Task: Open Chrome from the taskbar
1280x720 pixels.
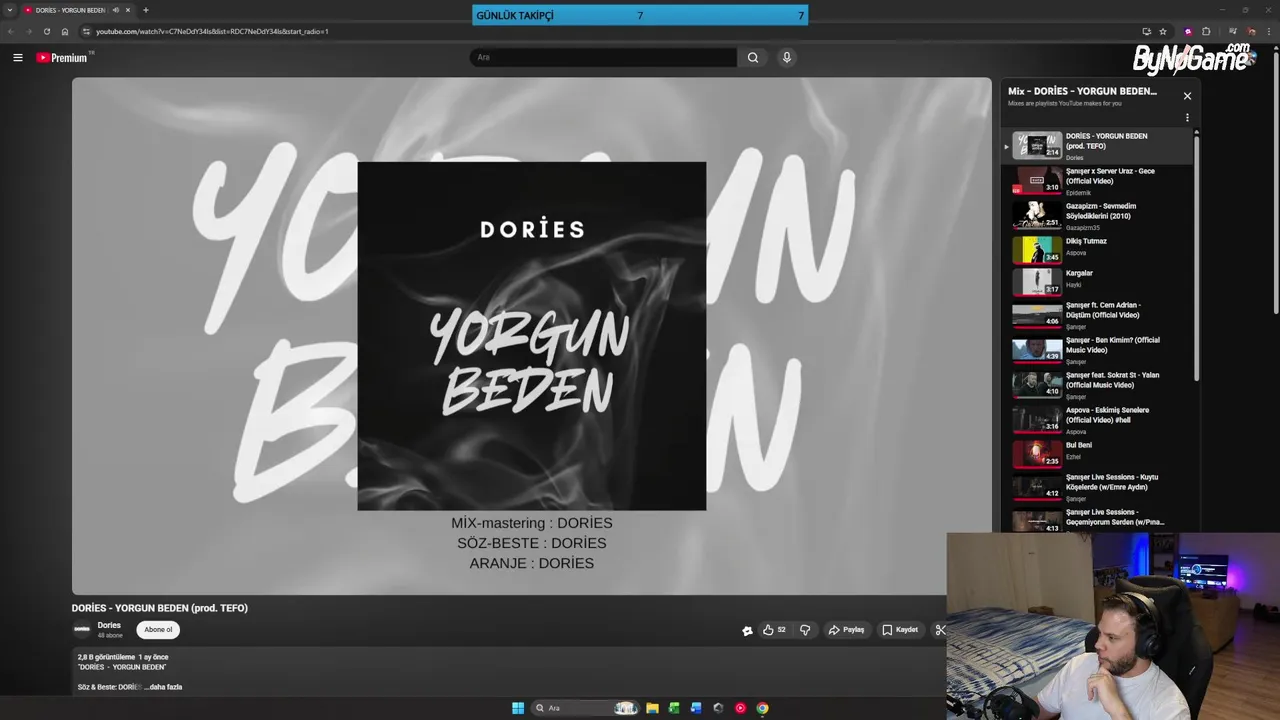Action: [762, 708]
